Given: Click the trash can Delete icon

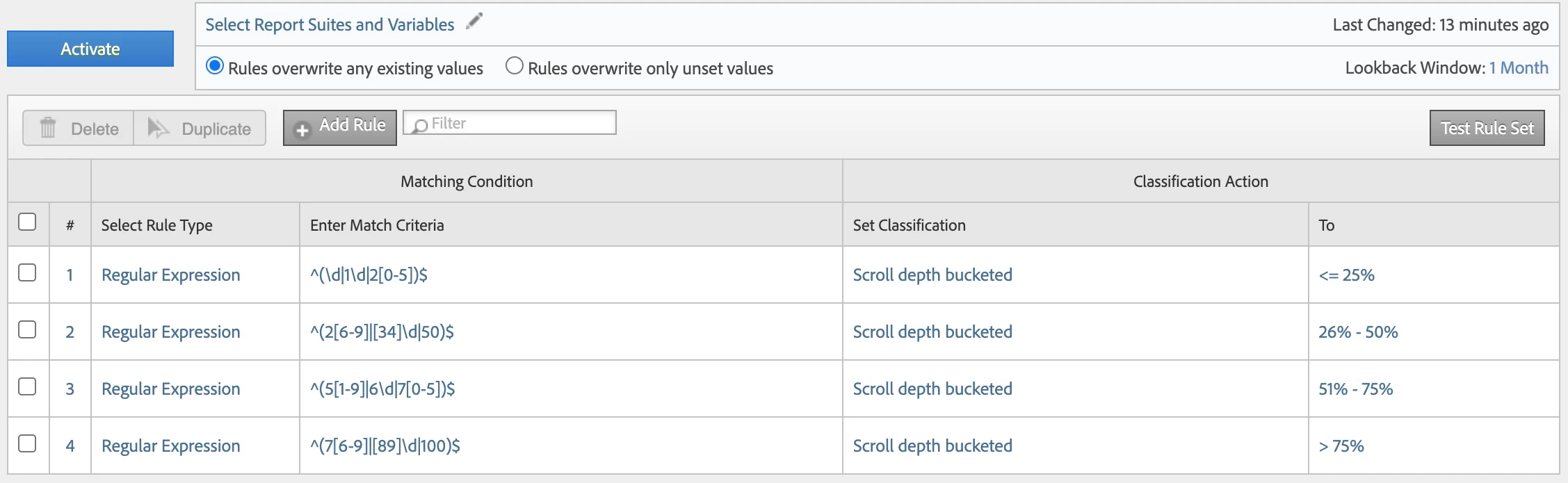Looking at the screenshot, I should pyautogui.click(x=48, y=128).
